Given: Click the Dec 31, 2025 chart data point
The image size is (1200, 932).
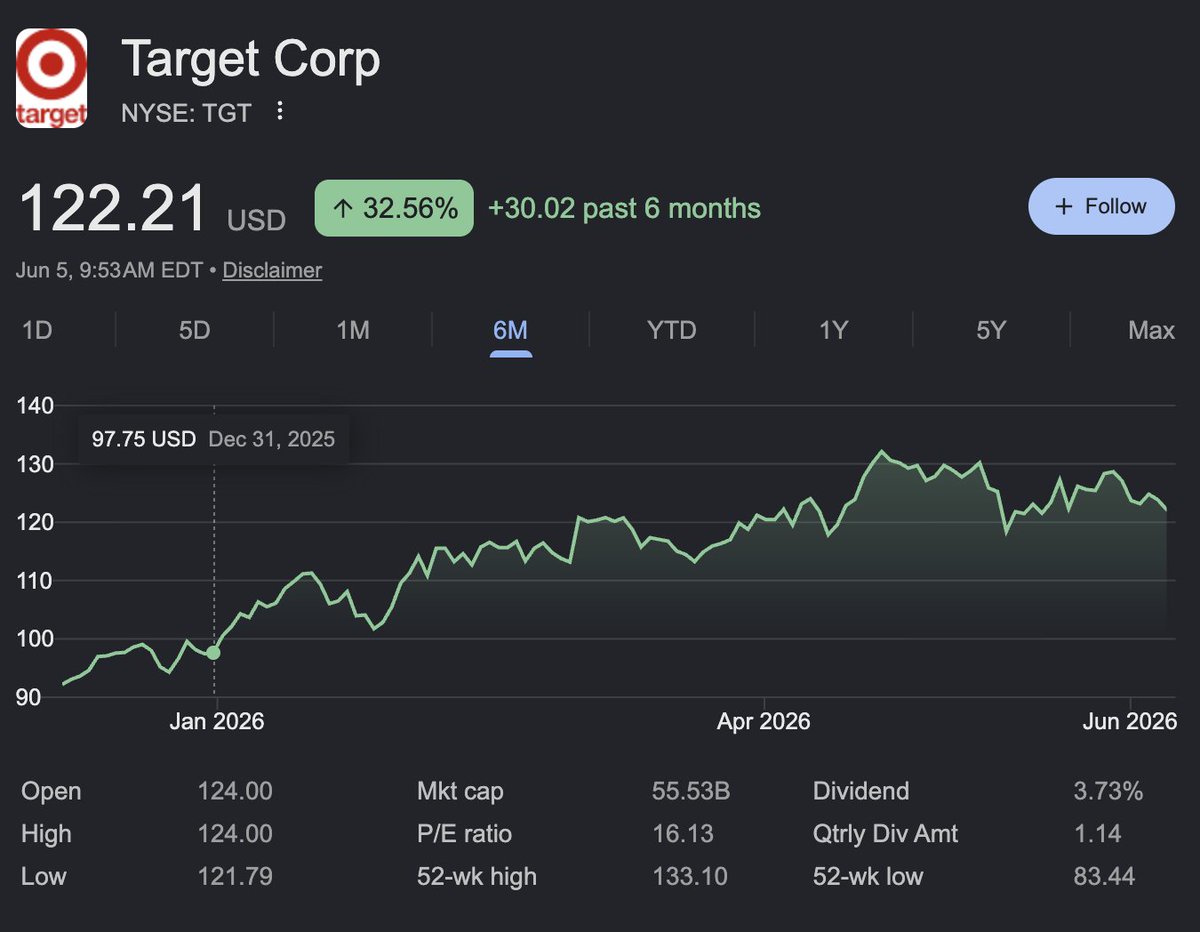Looking at the screenshot, I should [213, 652].
